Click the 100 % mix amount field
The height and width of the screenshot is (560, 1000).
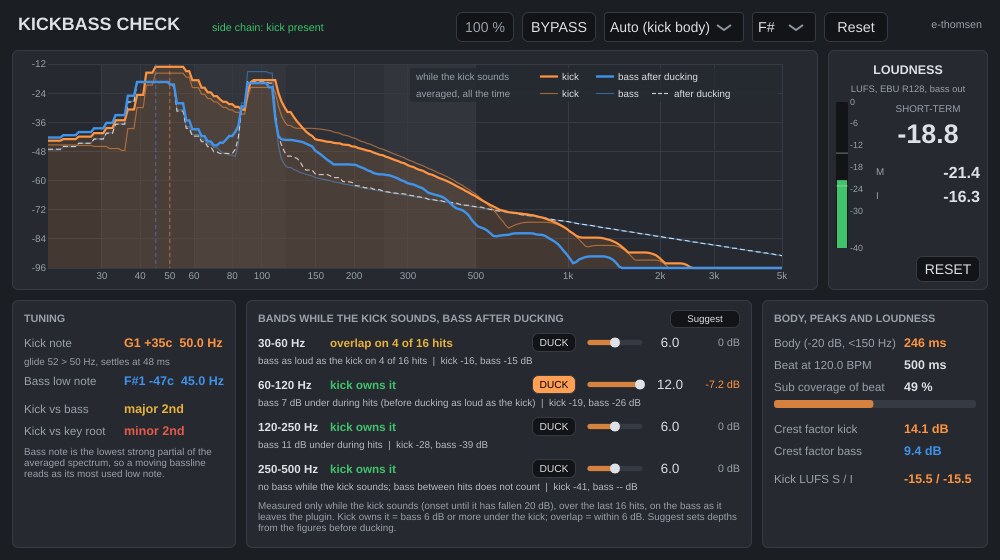tap(485, 27)
